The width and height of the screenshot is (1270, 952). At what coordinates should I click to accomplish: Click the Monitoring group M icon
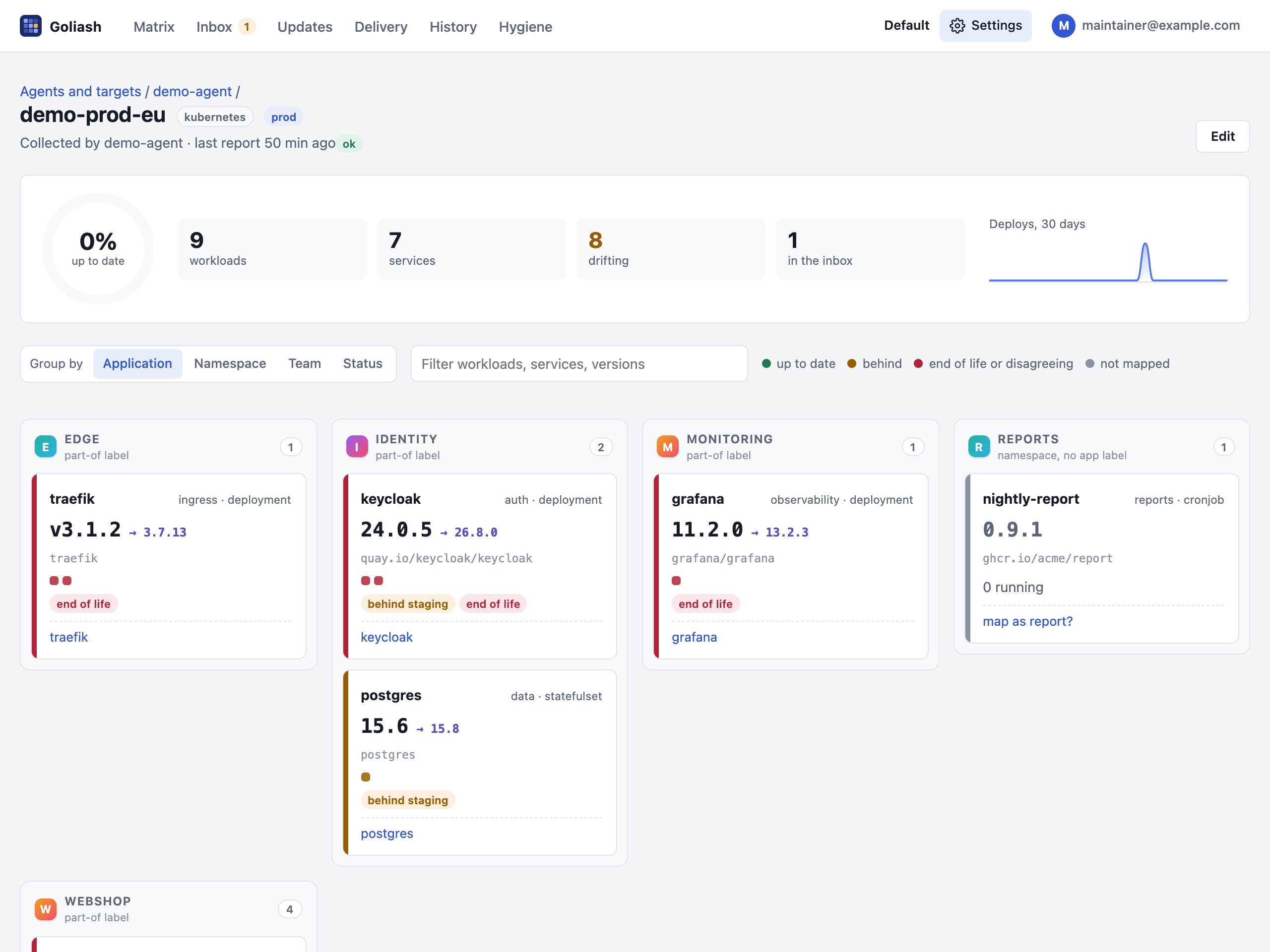[667, 446]
